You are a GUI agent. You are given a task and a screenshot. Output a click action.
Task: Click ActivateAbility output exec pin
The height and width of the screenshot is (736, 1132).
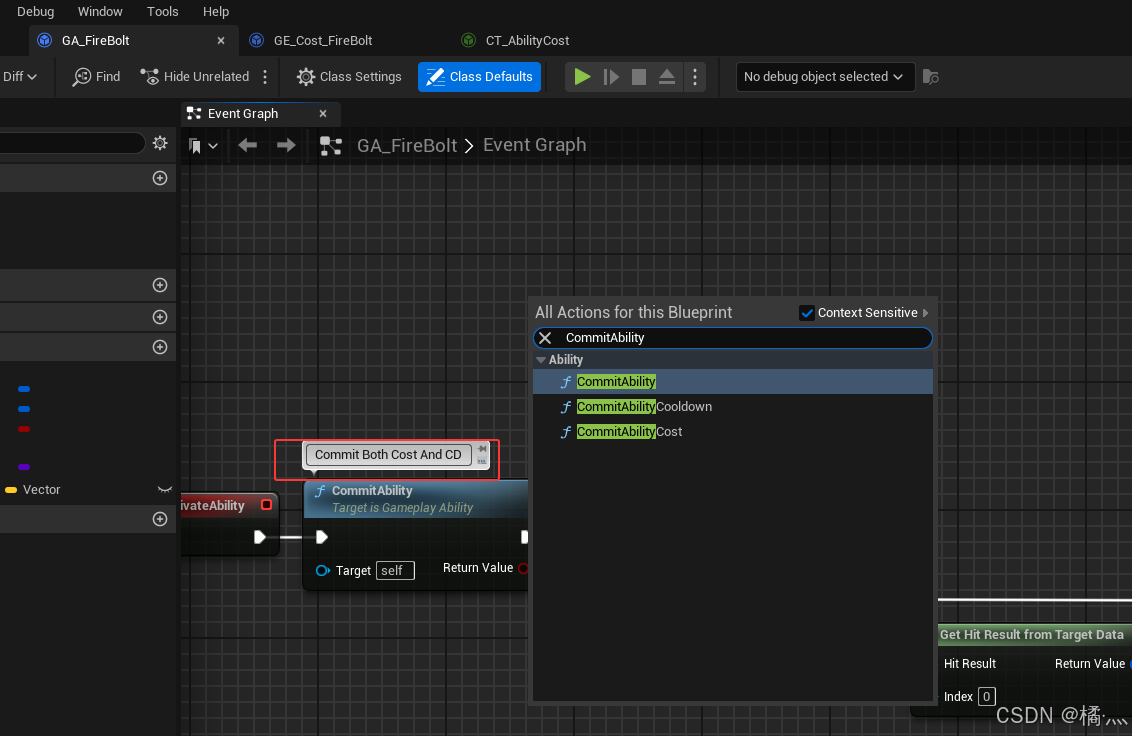(260, 537)
